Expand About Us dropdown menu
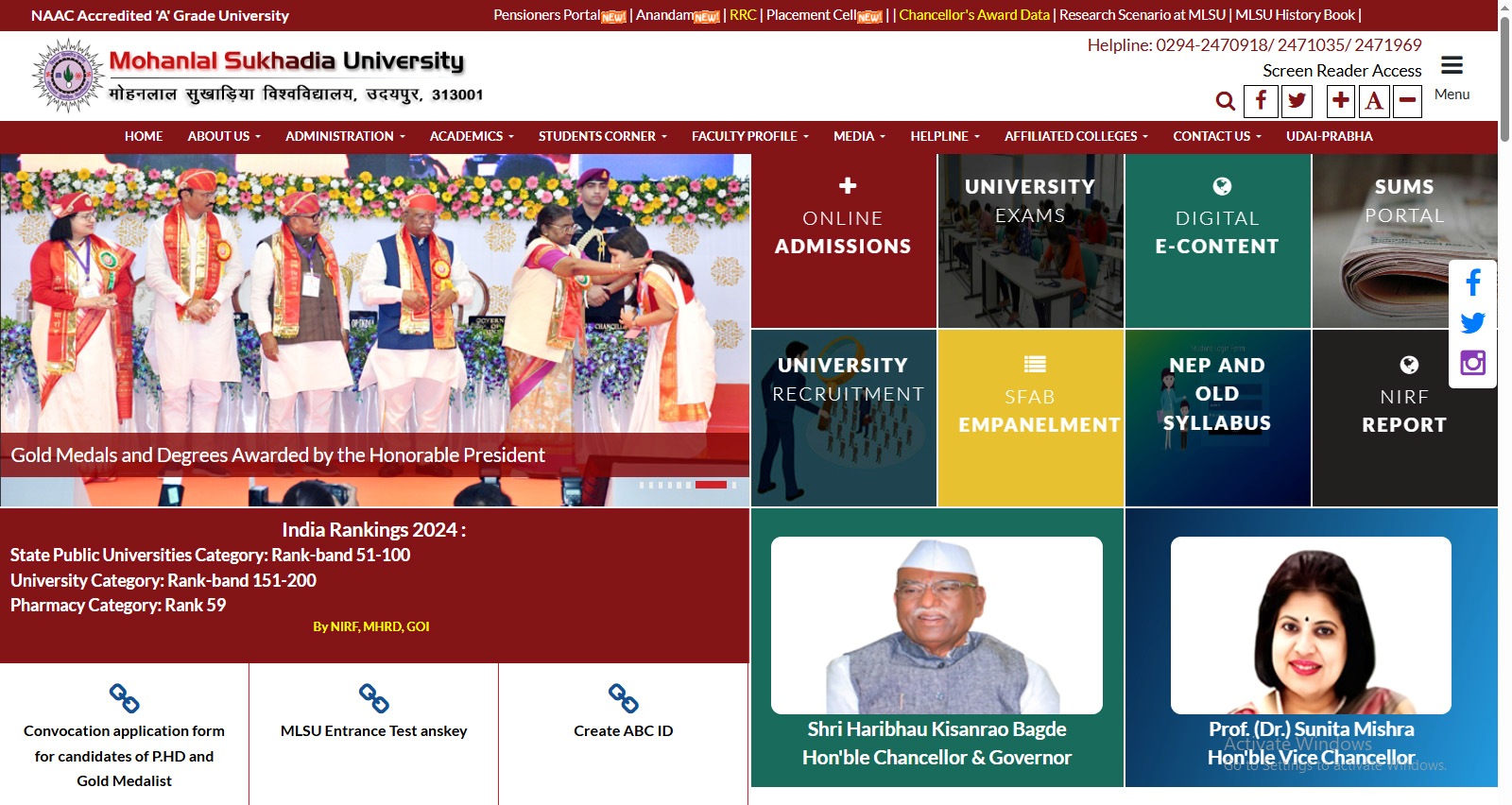This screenshot has height=805, width=1512. pos(224,136)
